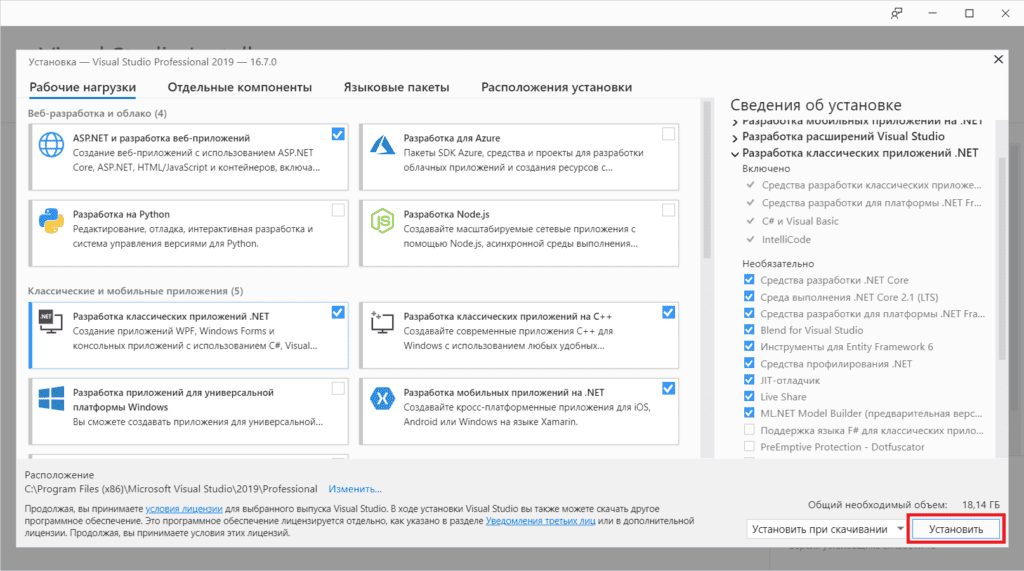Open the install mode dropdown arrow

900,529
